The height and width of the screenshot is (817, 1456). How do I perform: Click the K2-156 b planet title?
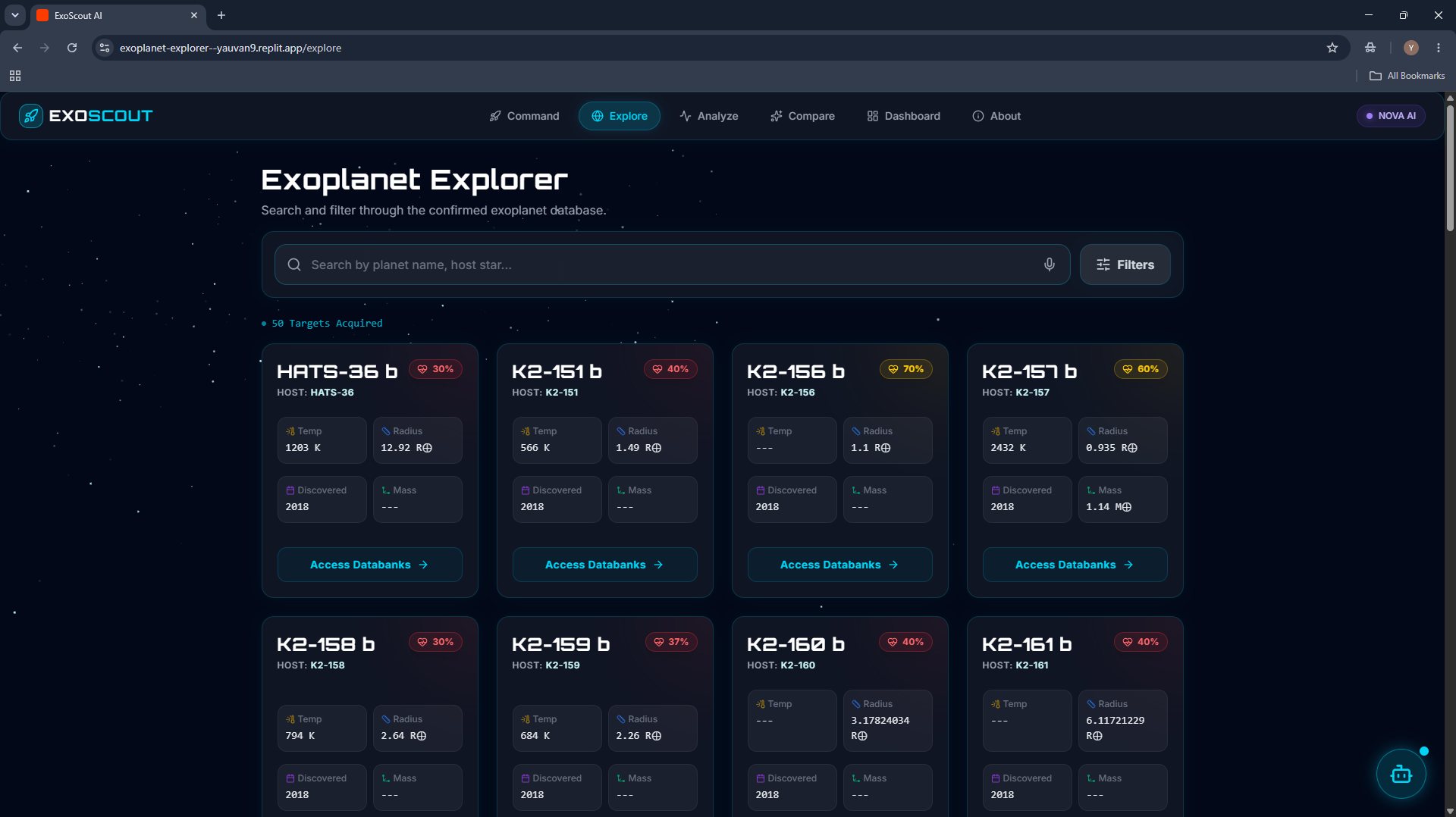[795, 371]
